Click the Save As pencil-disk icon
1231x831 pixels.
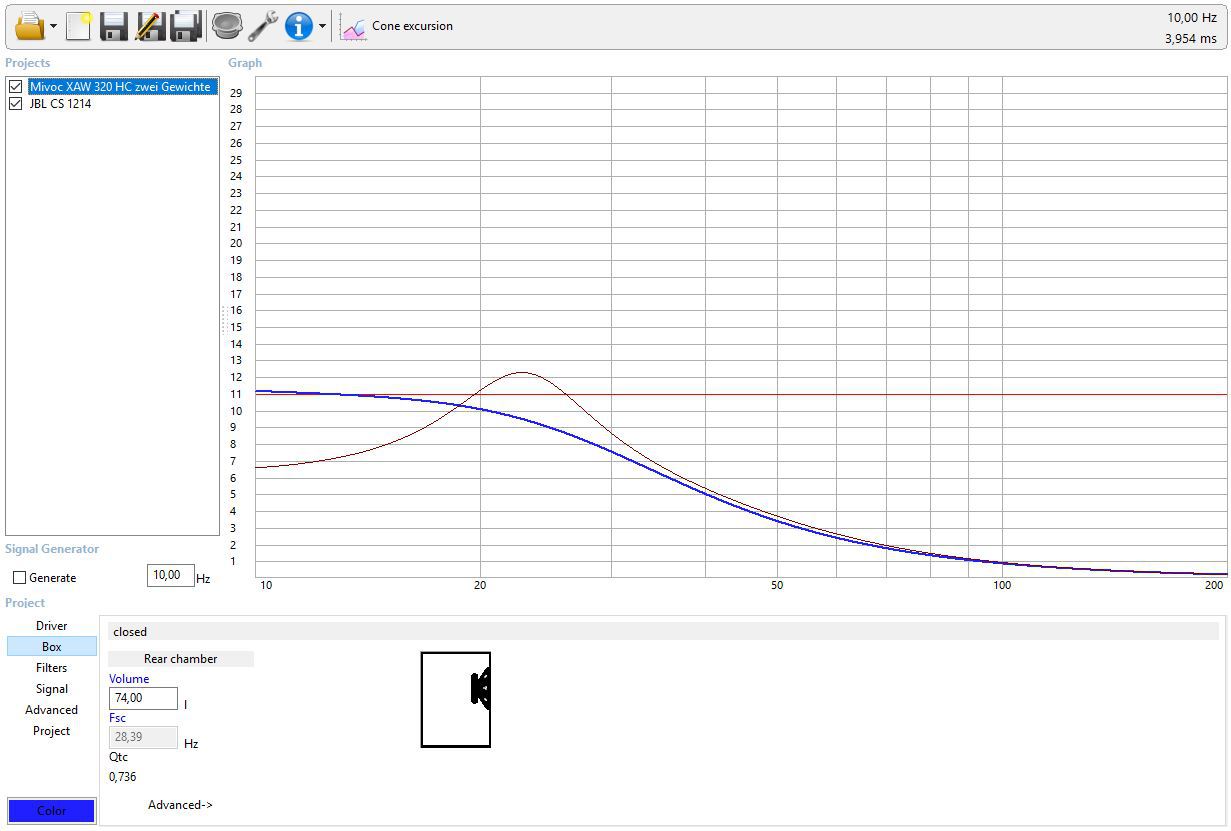point(150,26)
